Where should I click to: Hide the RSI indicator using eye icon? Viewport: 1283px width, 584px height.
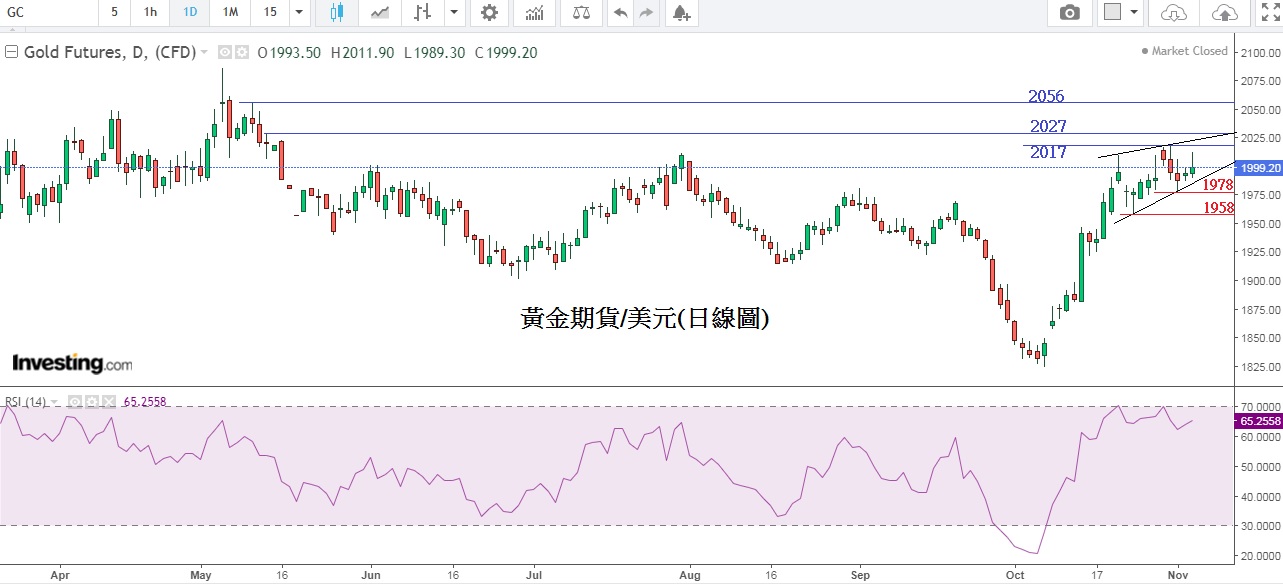76,402
